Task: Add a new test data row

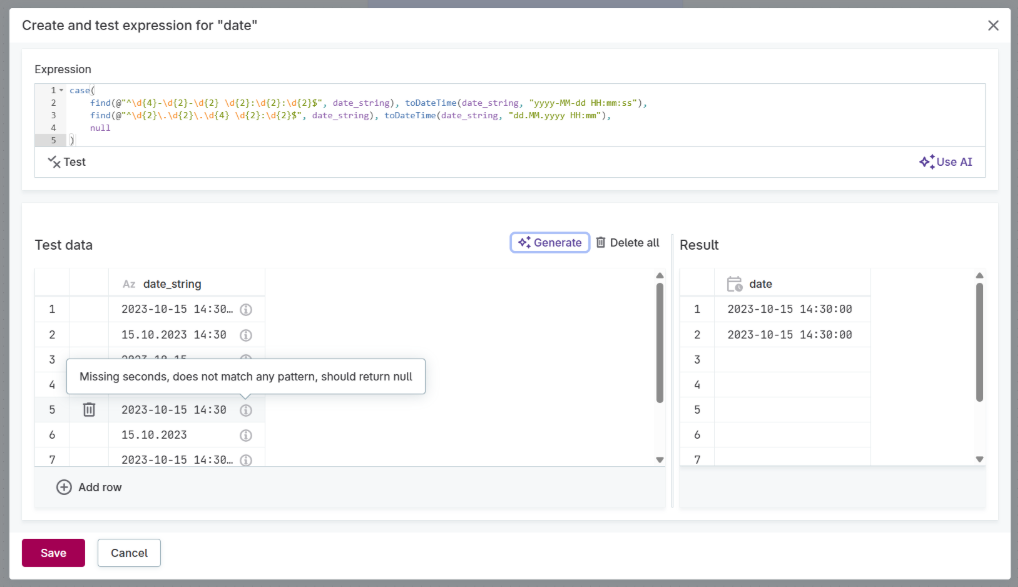Action: click(89, 487)
